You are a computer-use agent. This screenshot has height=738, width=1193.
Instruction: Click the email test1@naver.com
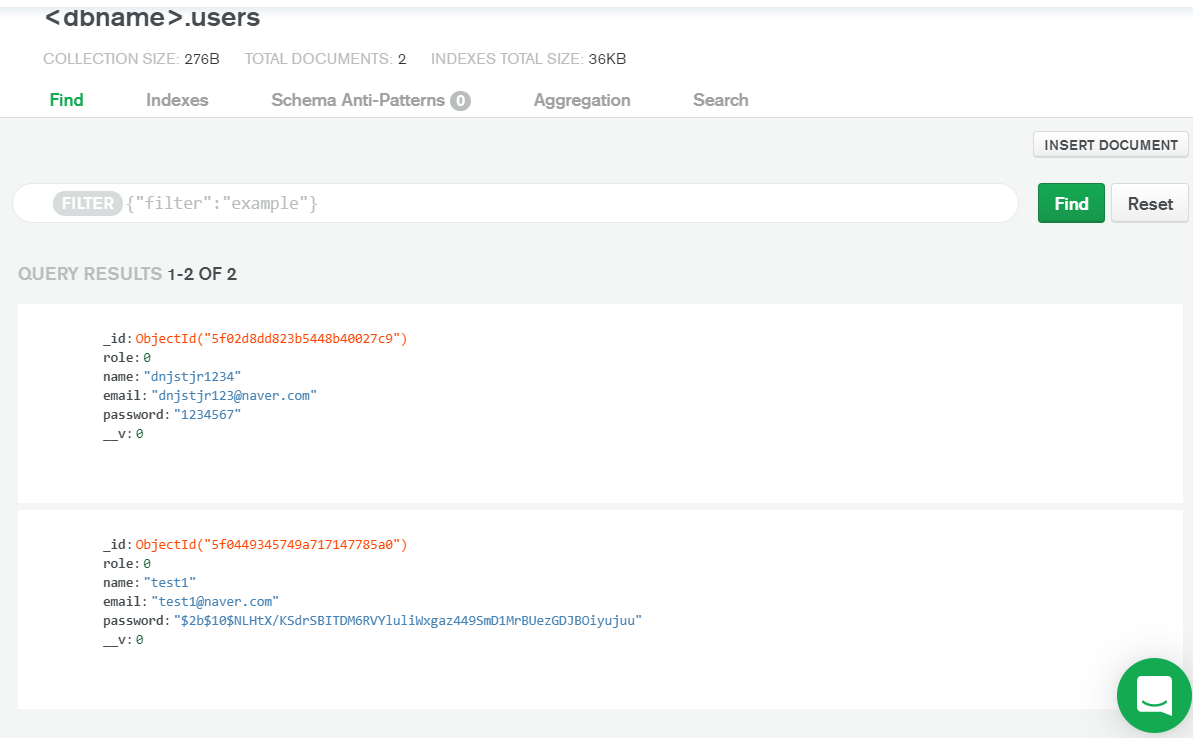pyautogui.click(x=216, y=601)
